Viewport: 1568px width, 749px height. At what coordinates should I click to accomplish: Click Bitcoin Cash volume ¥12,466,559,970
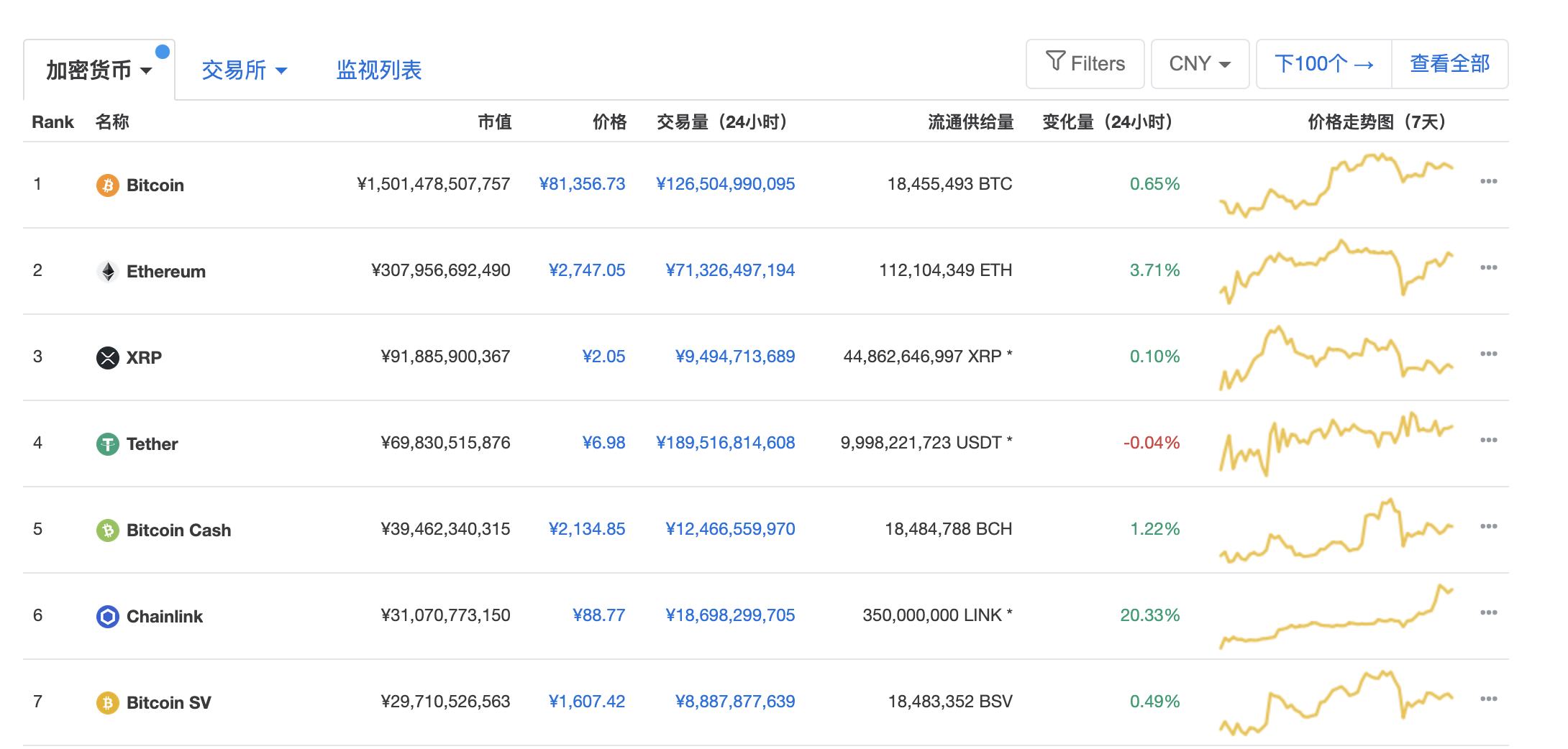coord(731,529)
